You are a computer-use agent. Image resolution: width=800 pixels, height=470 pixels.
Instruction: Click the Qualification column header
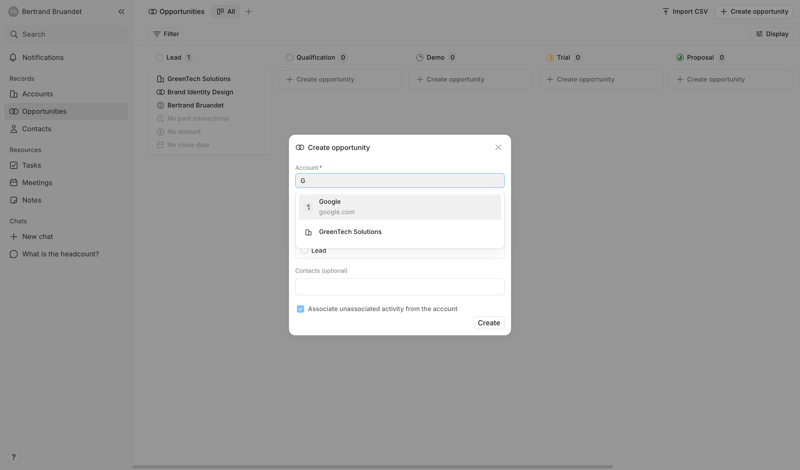click(316, 58)
